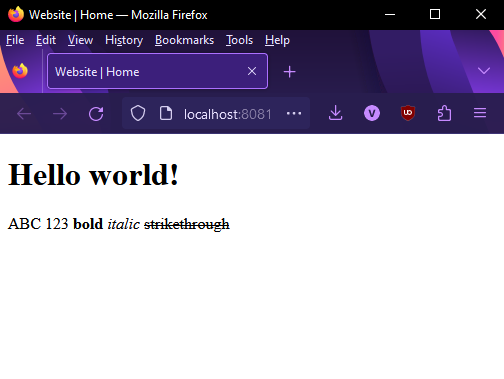This screenshot has width=504, height=379.
Task: Click the Firefox logo in title bar
Action: tap(16, 14)
